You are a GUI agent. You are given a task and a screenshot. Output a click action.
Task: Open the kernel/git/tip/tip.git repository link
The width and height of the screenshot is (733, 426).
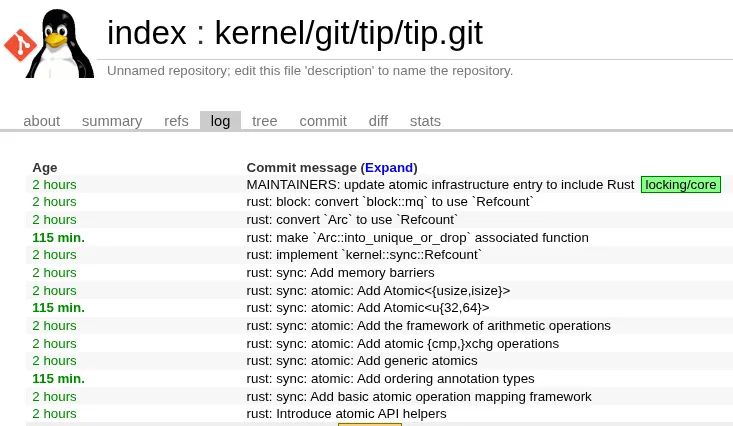pos(349,34)
